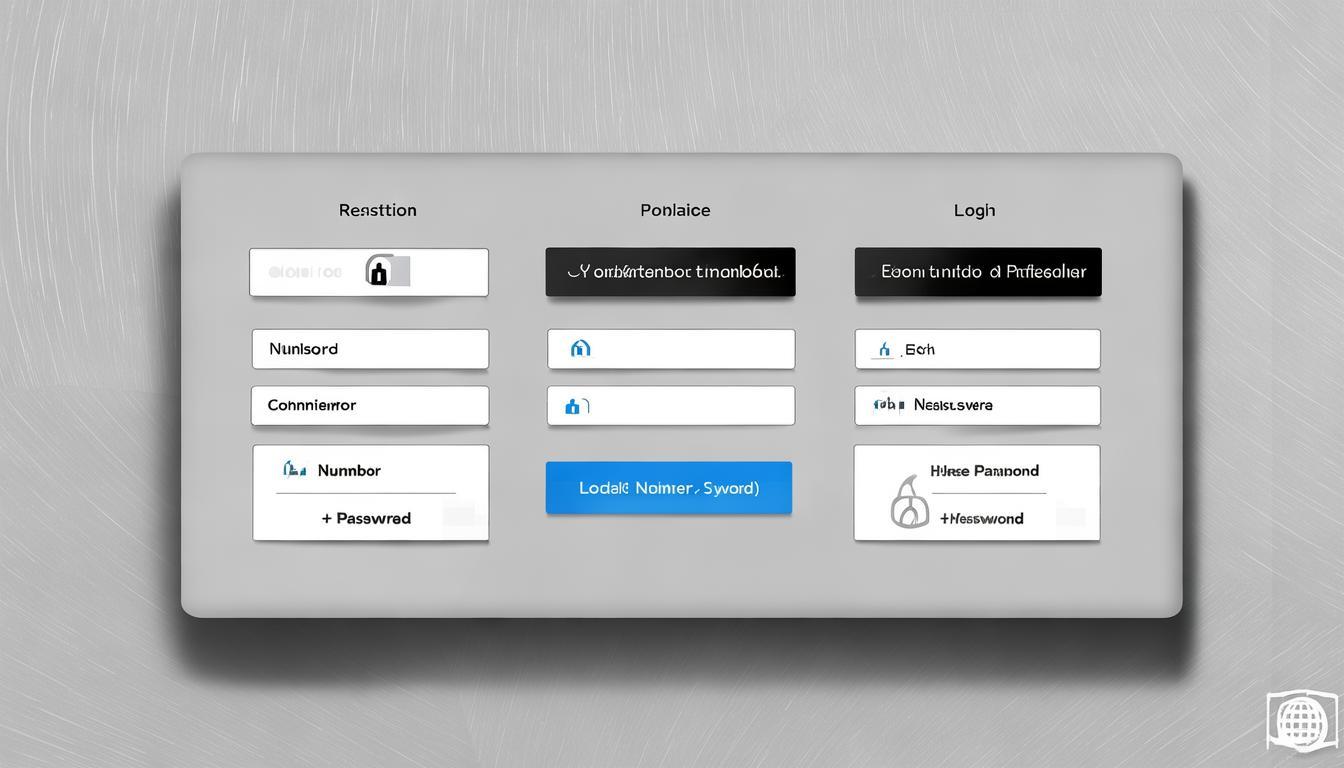
Task: Click the black Yornbfartenbor tinanlobal button
Action: click(x=670, y=272)
